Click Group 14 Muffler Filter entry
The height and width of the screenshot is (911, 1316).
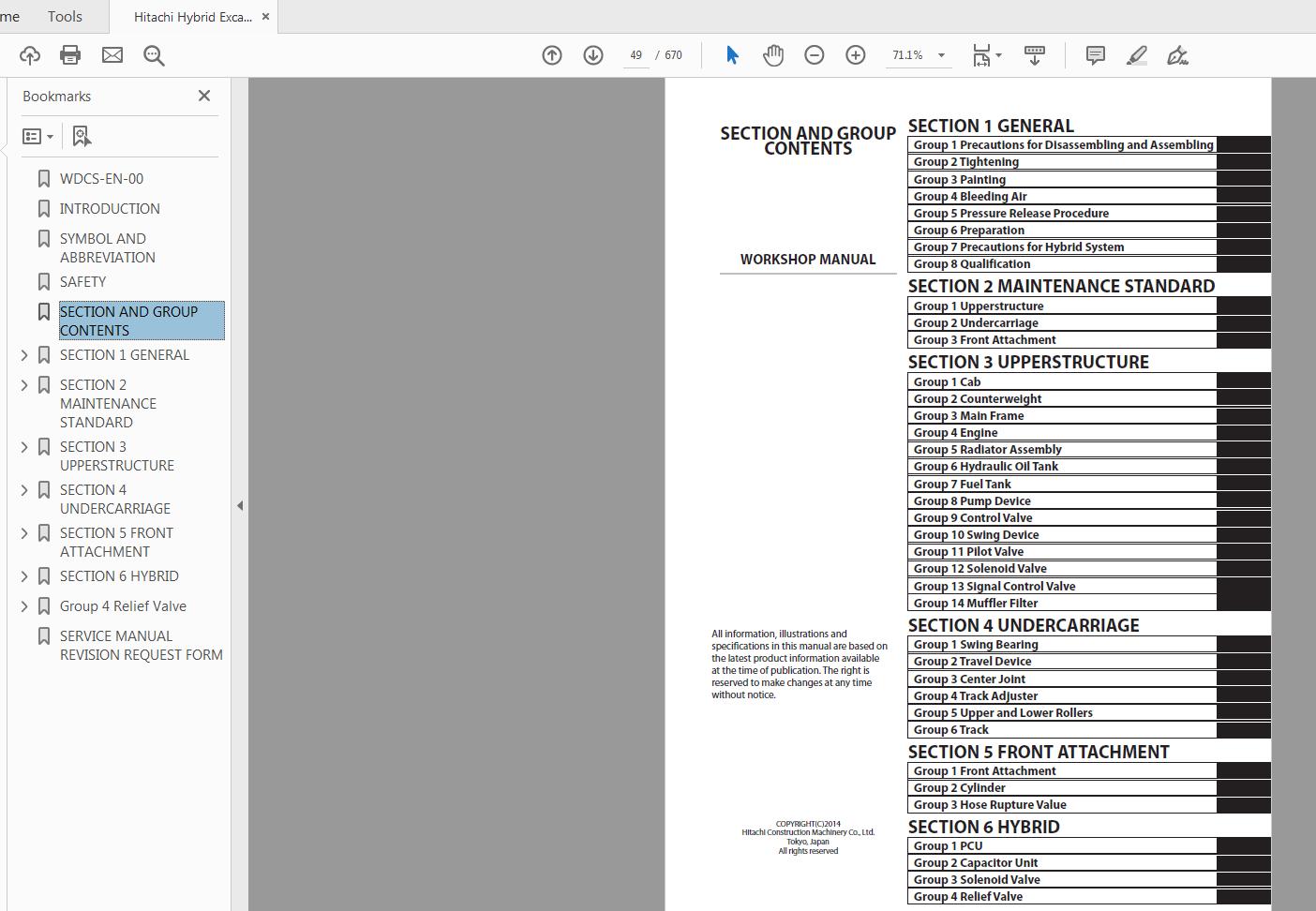(976, 604)
